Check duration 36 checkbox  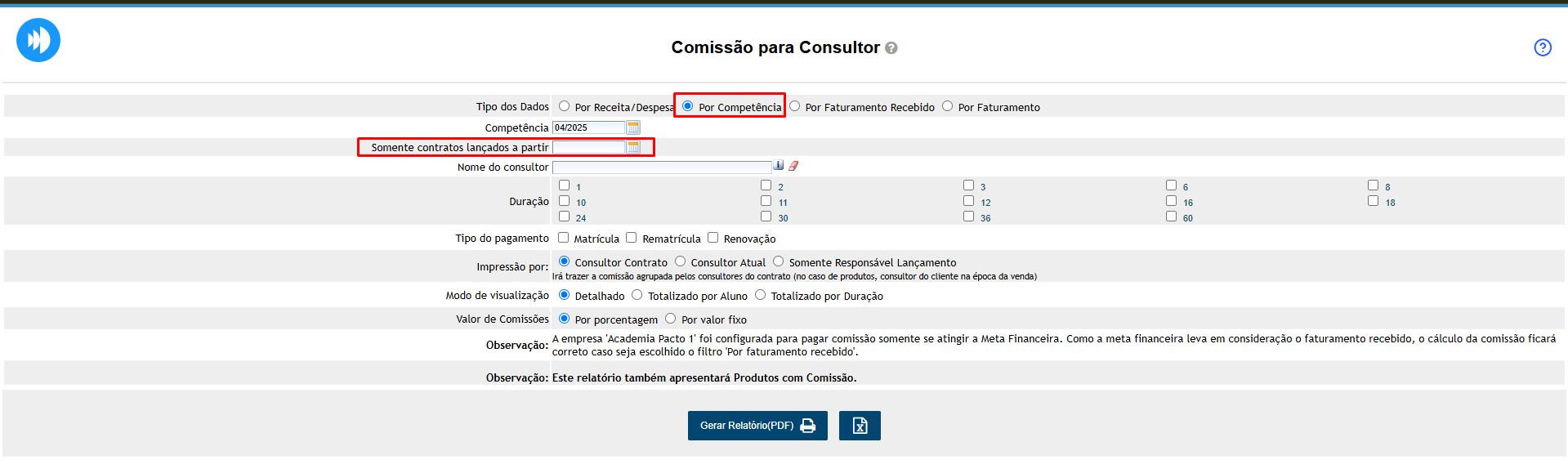coord(968,217)
